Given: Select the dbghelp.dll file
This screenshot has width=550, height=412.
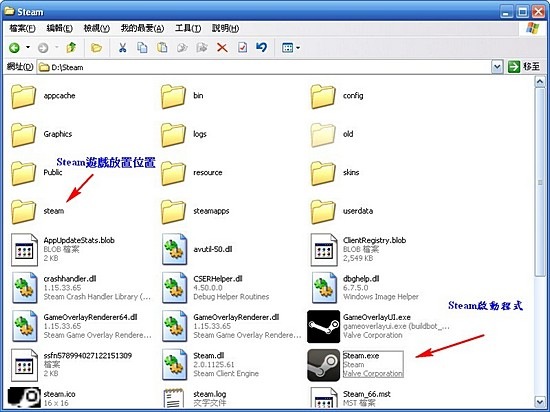Looking at the screenshot, I should pos(365,288).
